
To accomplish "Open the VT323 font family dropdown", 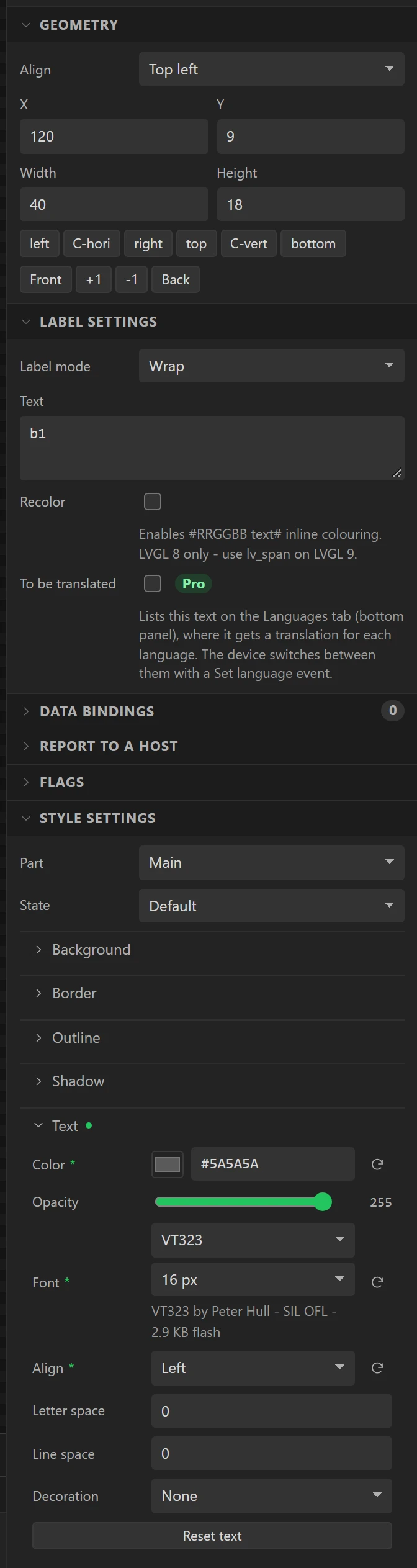I will [x=253, y=1240].
